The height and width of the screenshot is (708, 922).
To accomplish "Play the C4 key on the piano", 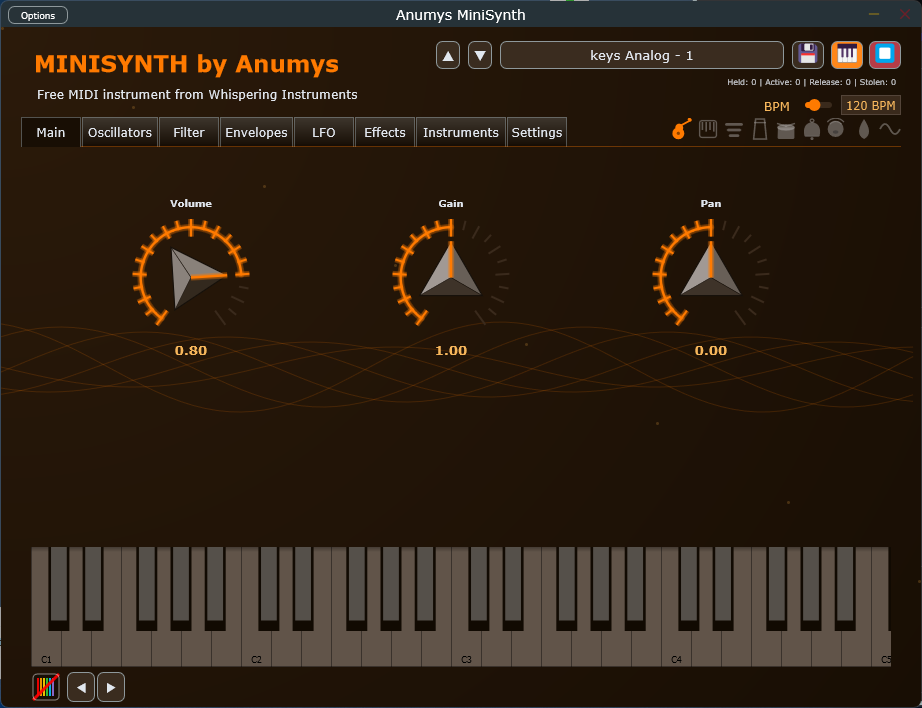I will pyautogui.click(x=676, y=647).
